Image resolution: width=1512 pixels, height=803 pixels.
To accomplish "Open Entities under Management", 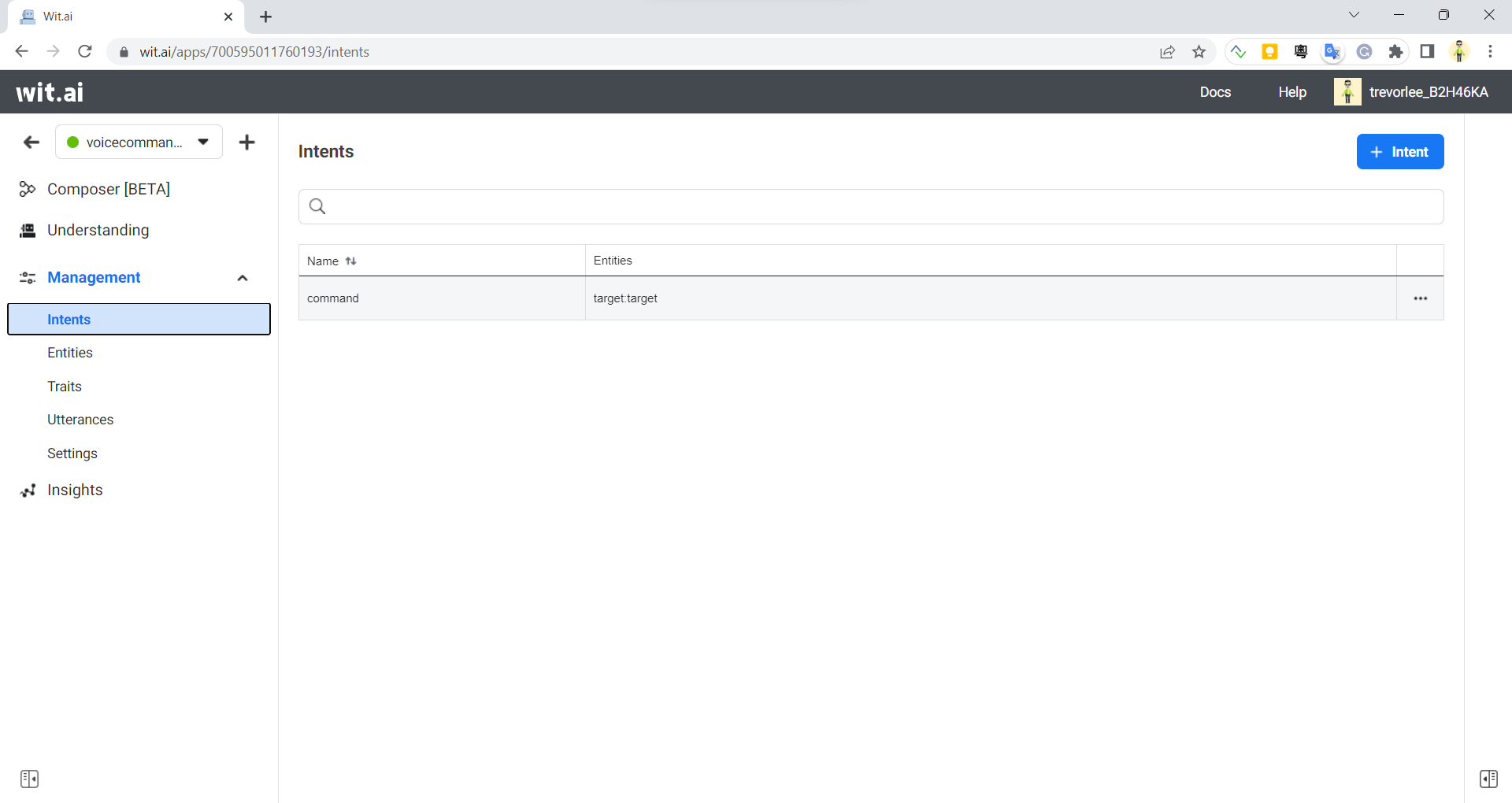I will point(70,353).
